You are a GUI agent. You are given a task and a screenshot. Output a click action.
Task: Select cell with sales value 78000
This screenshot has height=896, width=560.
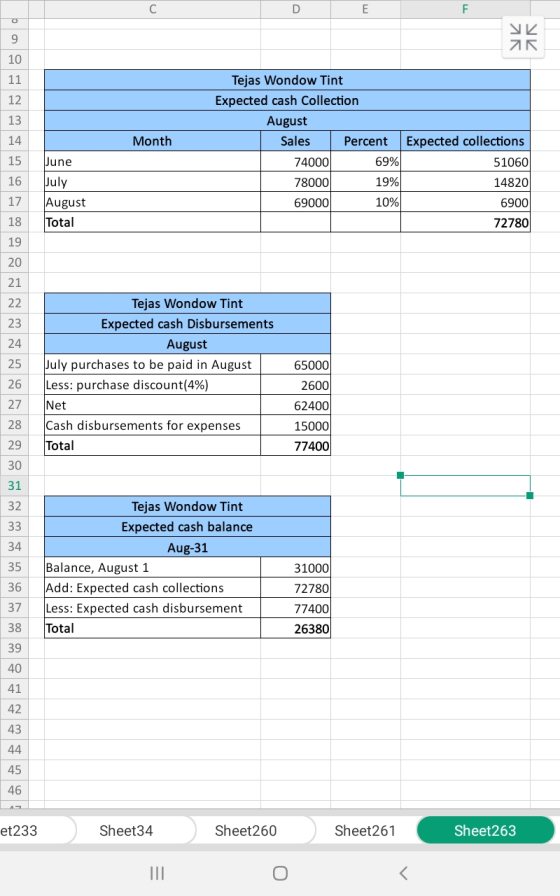295,182
